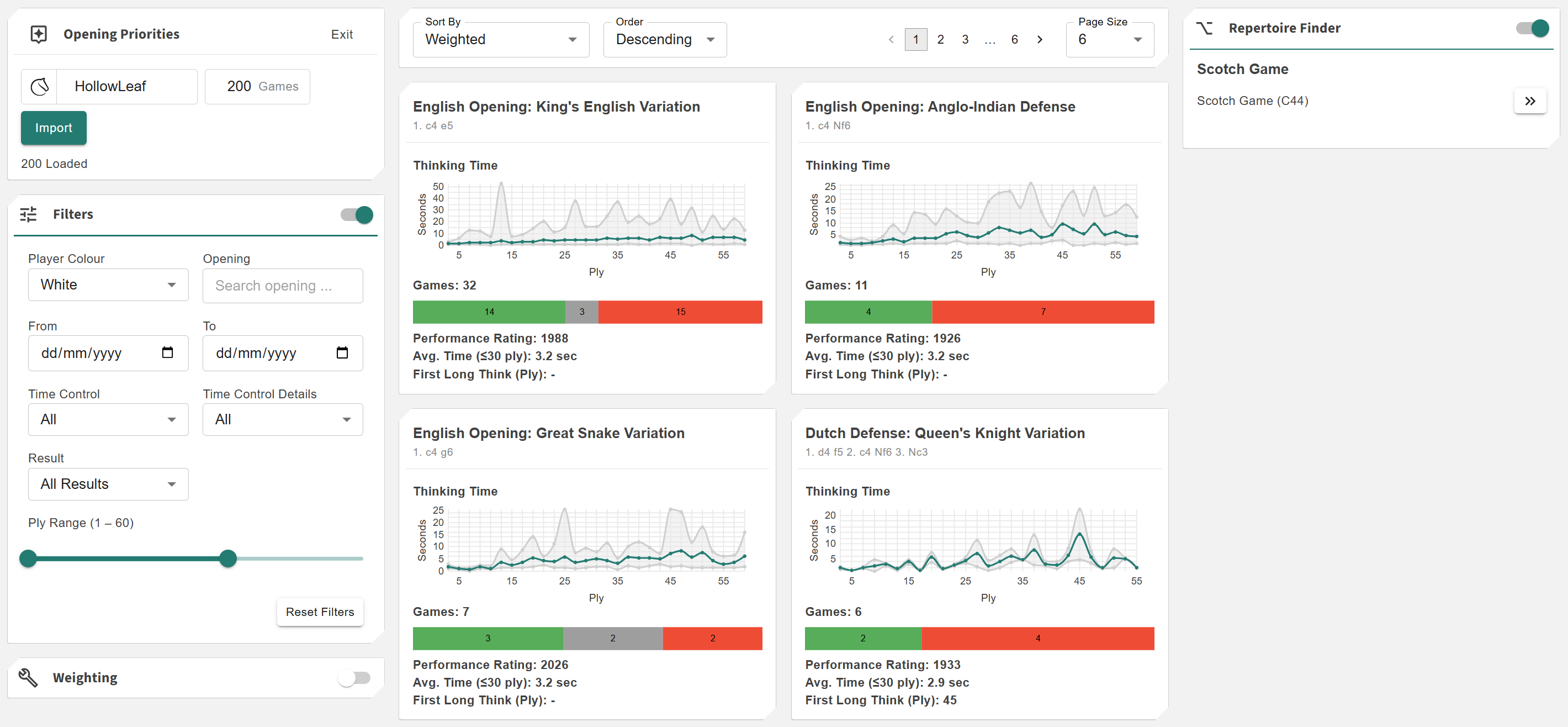1568x727 pixels.
Task: Go to page 2 of results
Action: tap(940, 40)
